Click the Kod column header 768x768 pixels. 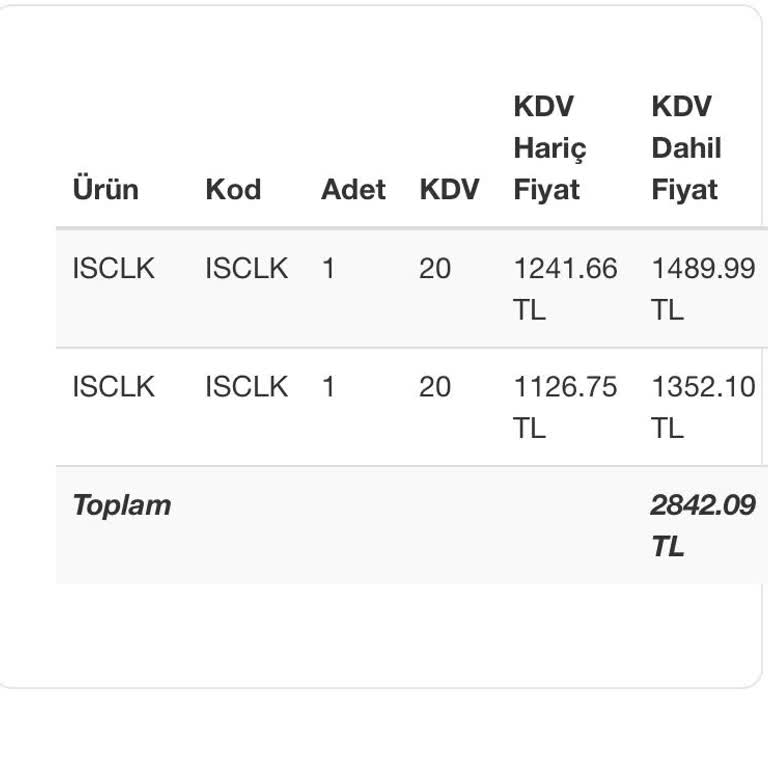(233, 189)
